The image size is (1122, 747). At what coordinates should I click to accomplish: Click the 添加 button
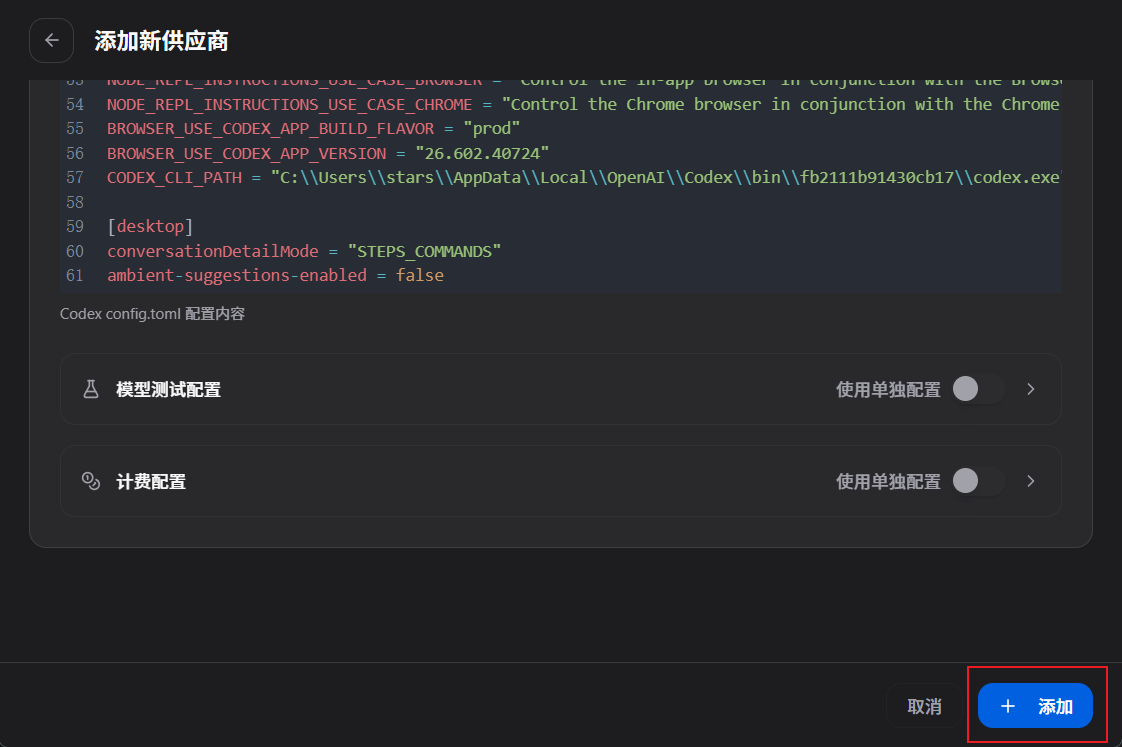point(1035,706)
